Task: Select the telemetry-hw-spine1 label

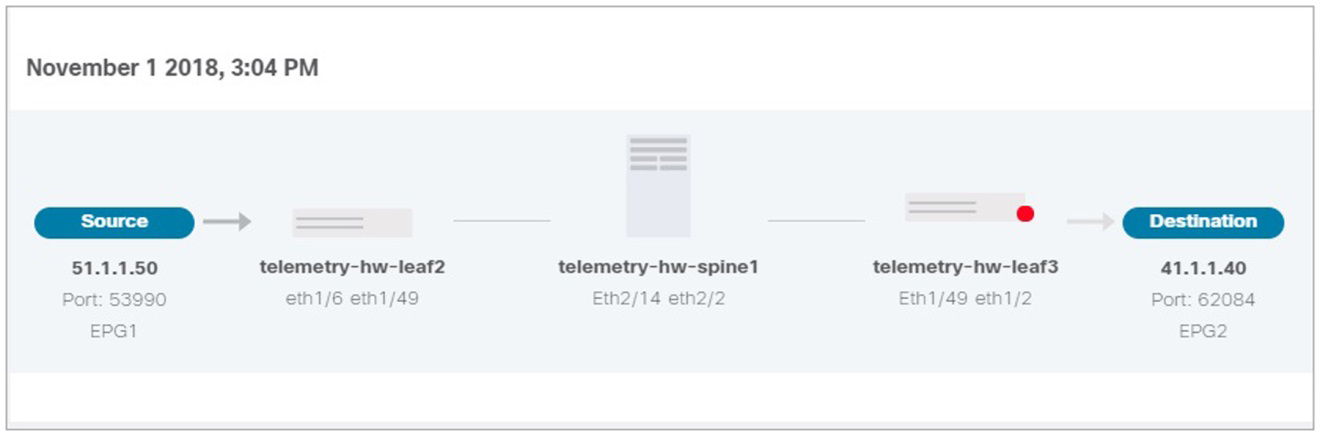Action: tap(658, 267)
